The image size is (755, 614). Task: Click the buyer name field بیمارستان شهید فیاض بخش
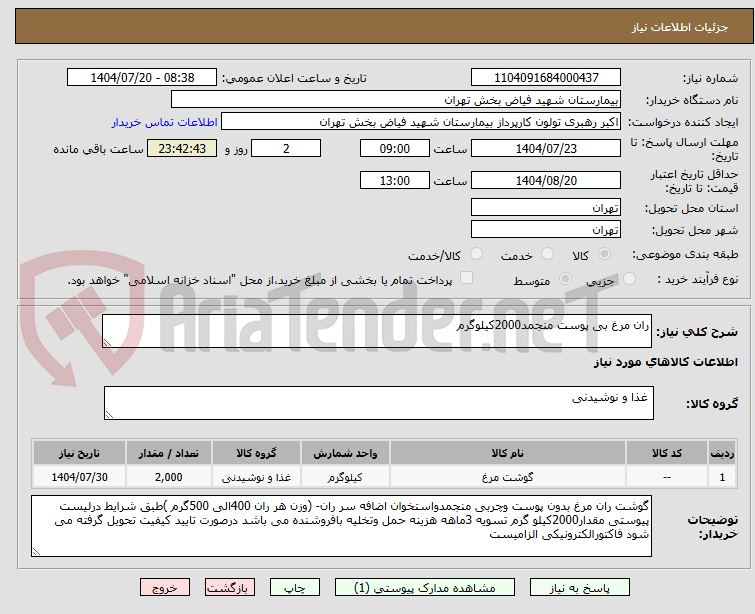coord(396,99)
